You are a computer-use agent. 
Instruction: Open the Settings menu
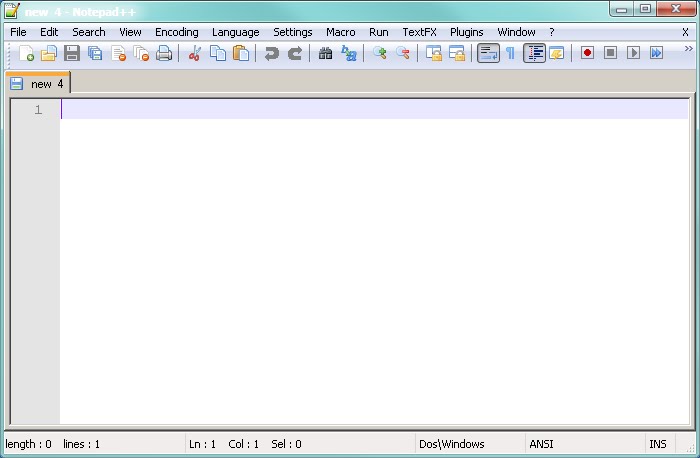(x=293, y=32)
